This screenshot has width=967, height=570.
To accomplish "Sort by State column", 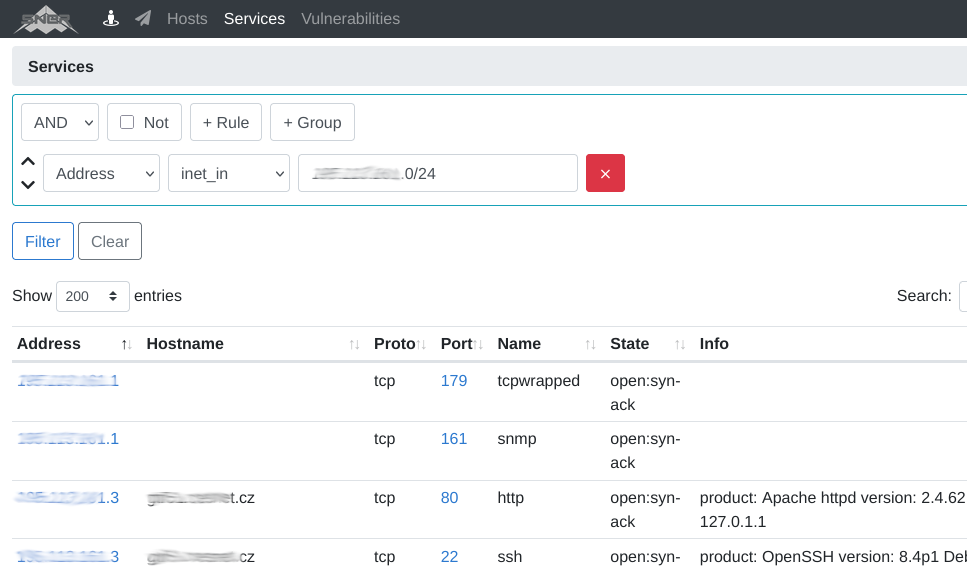I will (648, 344).
